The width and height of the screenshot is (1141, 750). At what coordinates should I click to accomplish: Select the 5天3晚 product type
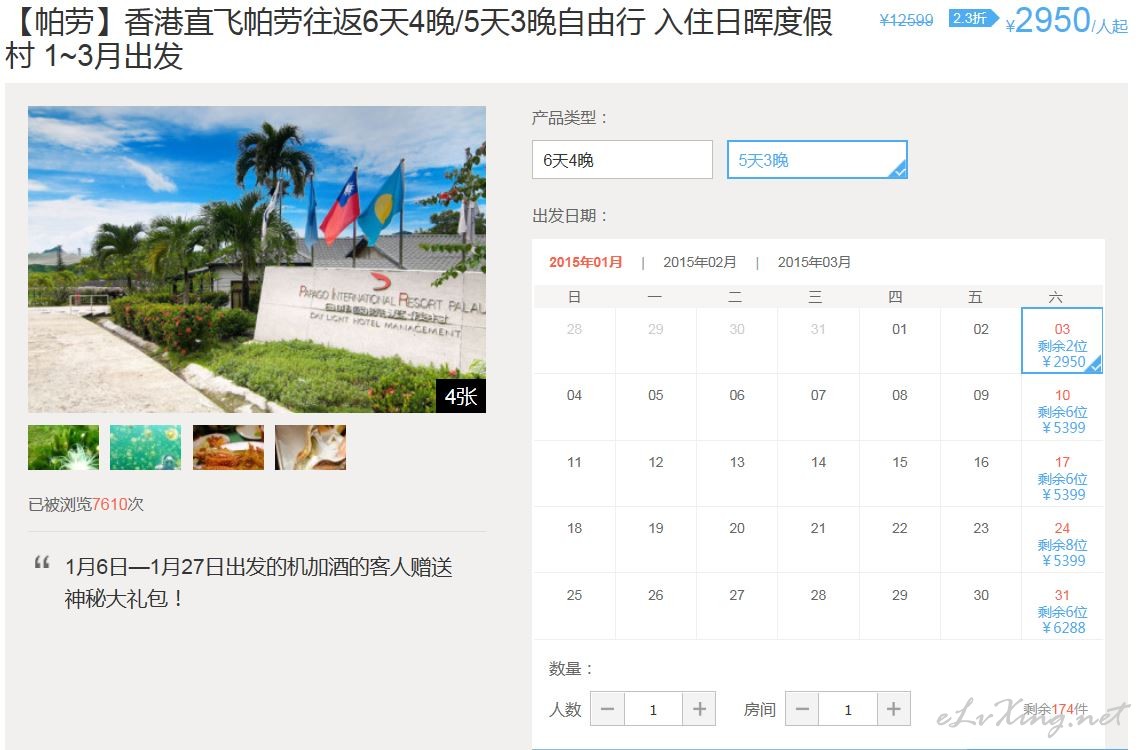[817, 159]
